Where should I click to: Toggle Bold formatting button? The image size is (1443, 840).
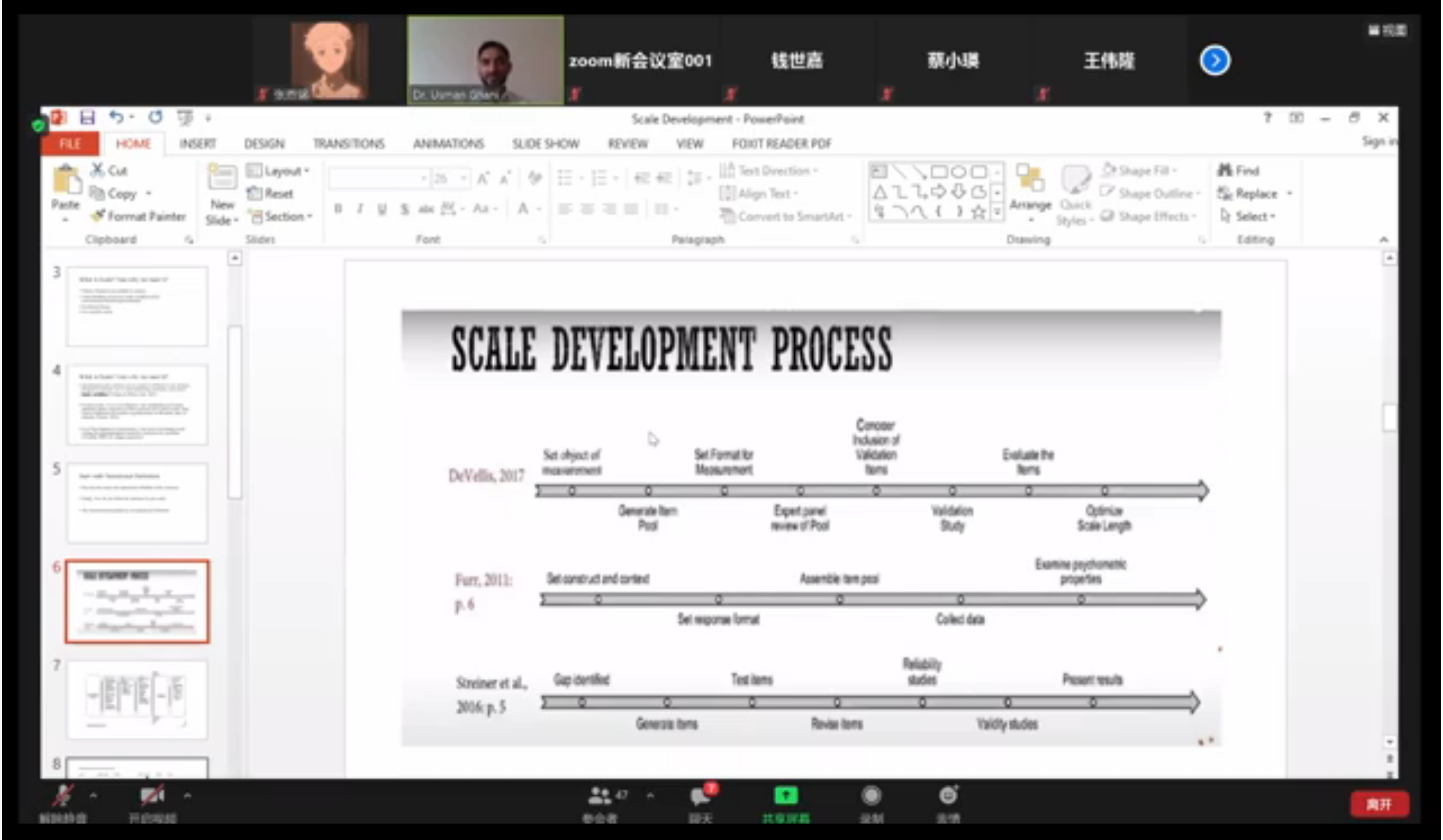tap(338, 209)
